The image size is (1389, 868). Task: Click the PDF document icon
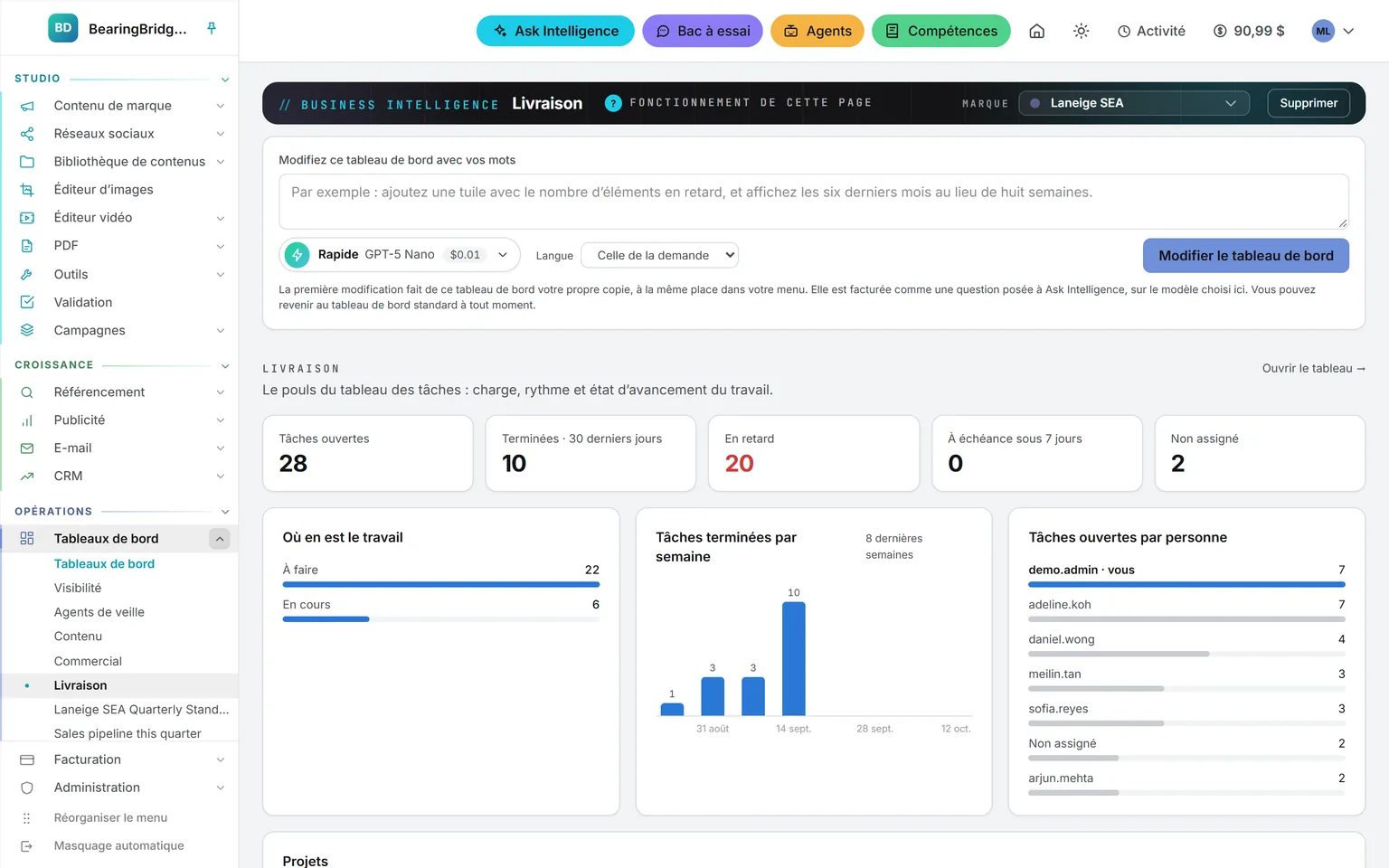pos(27,246)
